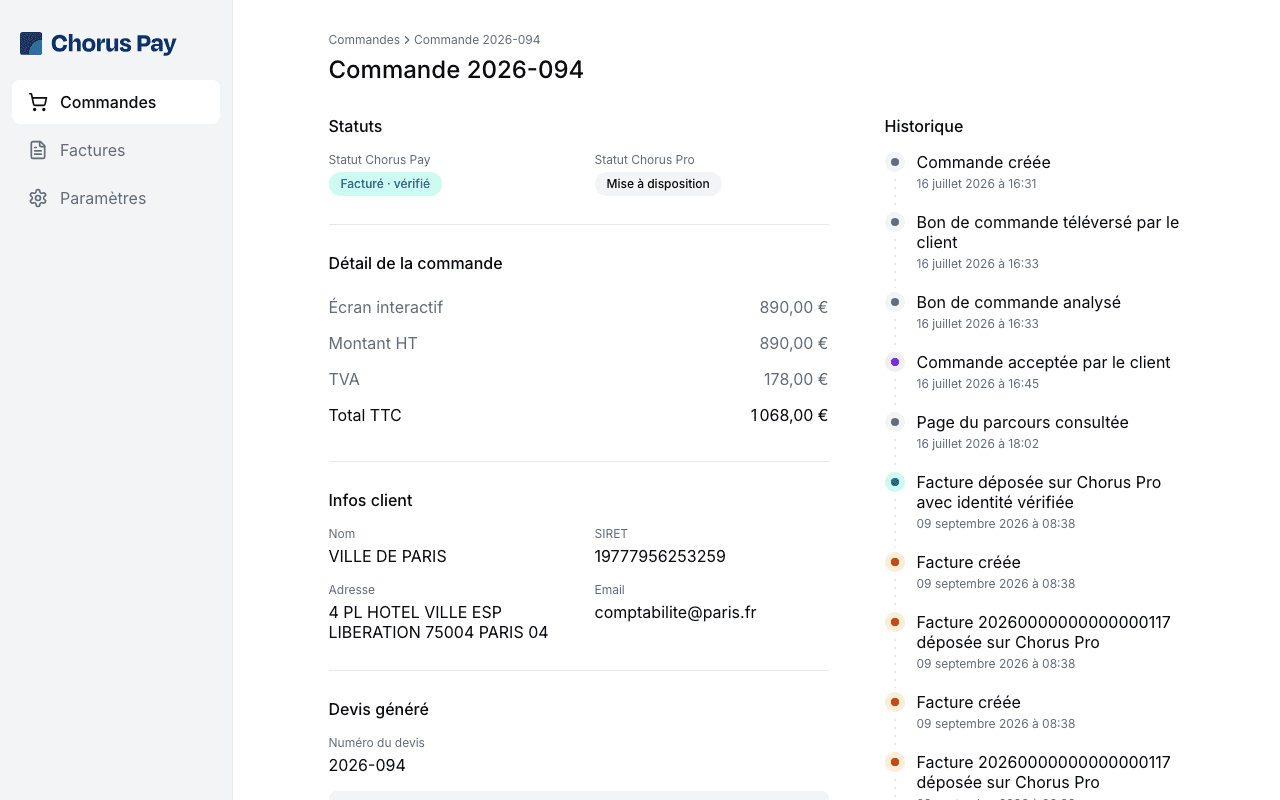The height and width of the screenshot is (800, 1280).
Task: Click the 'Infos client' heading
Action: click(370, 500)
